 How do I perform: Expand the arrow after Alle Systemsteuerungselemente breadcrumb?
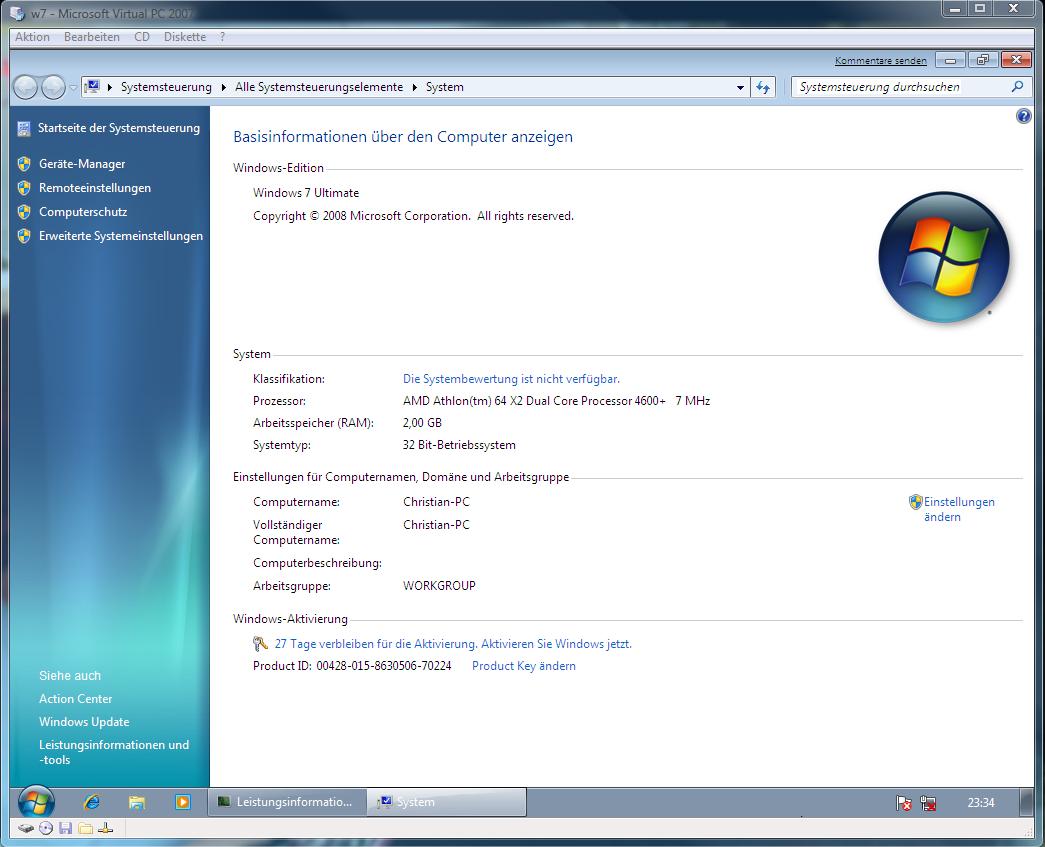414,87
